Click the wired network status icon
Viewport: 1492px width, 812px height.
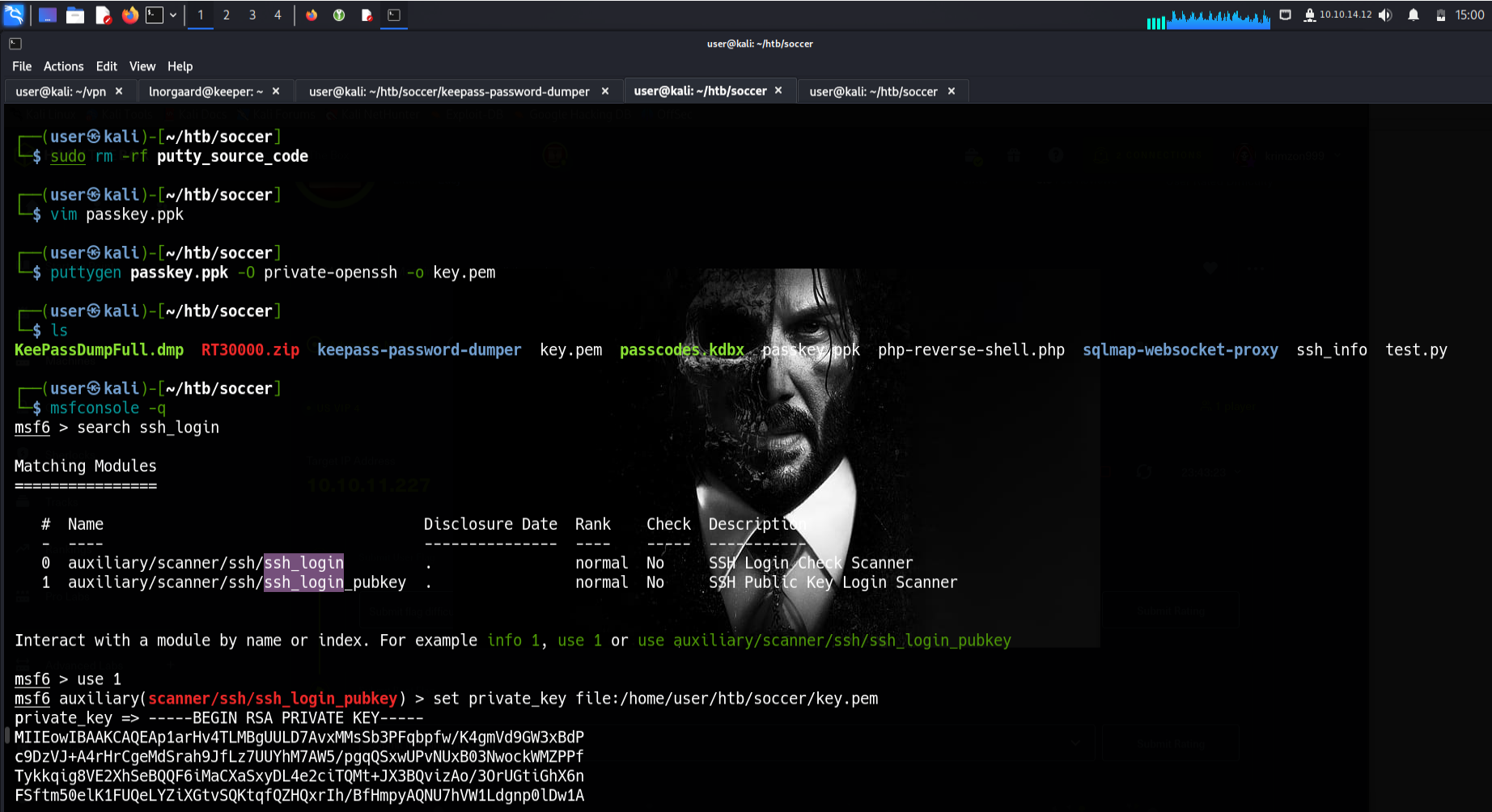pos(1285,15)
